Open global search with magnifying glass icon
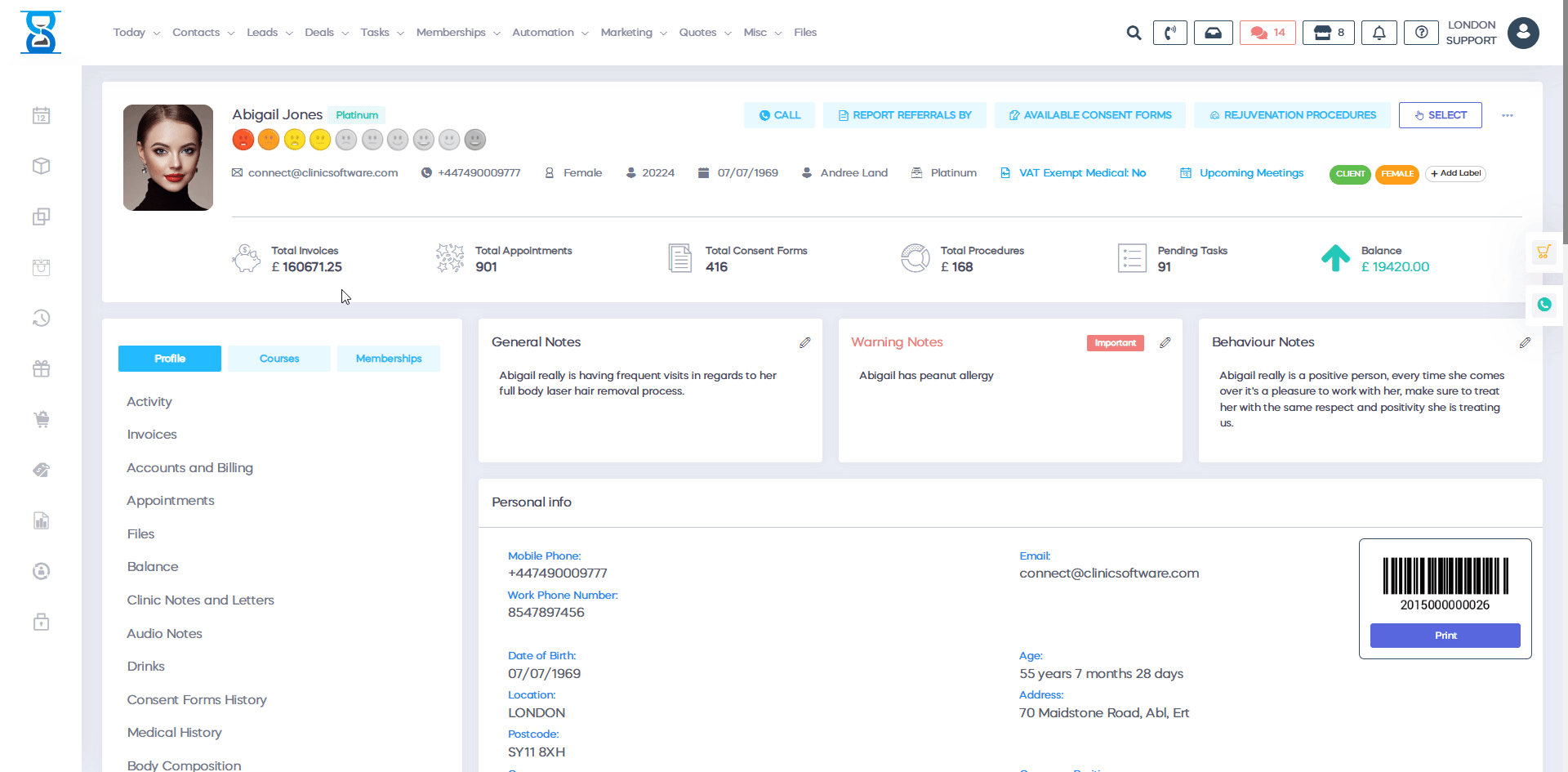 coord(1134,33)
